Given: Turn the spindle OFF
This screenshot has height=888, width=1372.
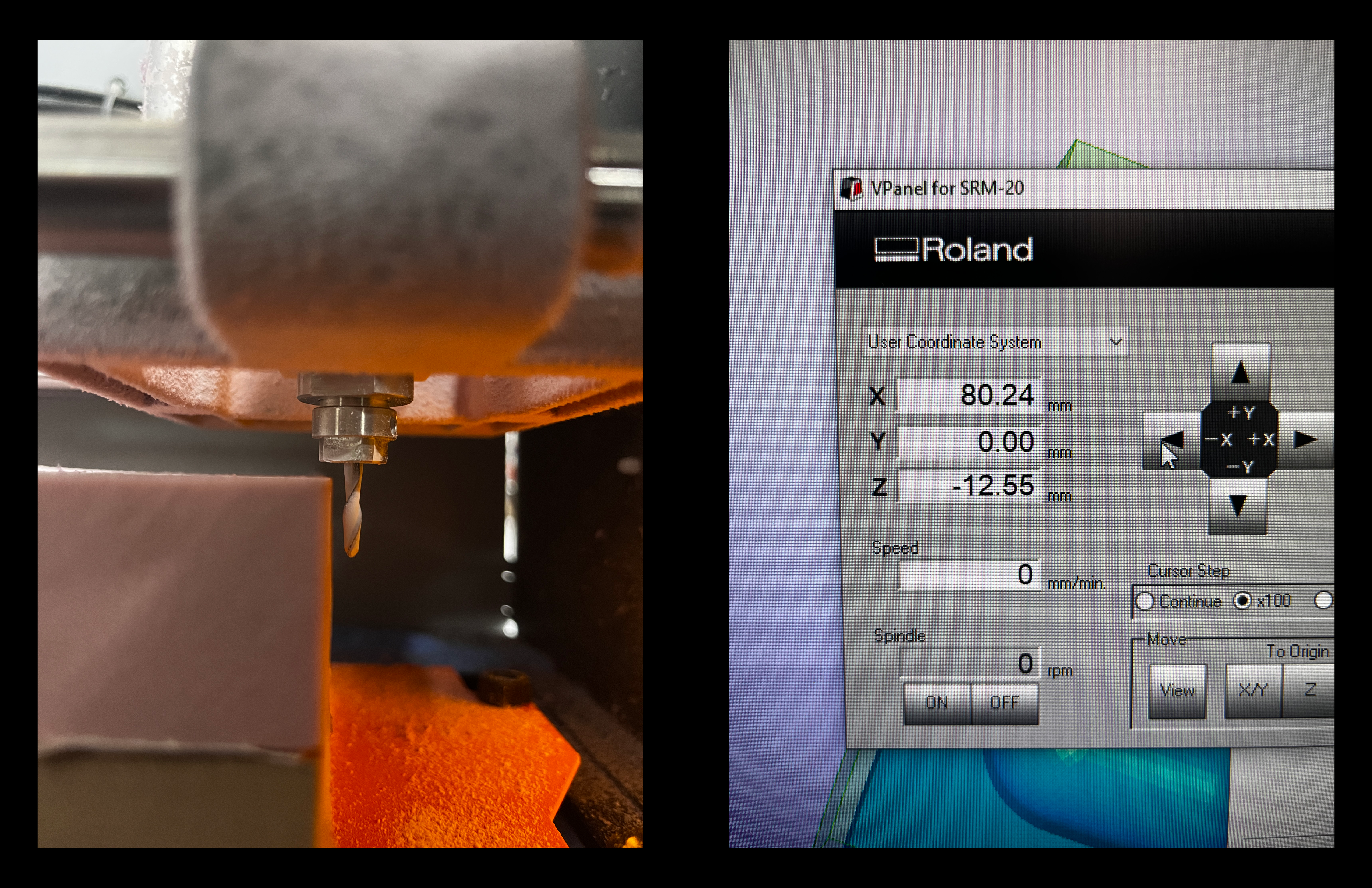Looking at the screenshot, I should click(x=1004, y=702).
